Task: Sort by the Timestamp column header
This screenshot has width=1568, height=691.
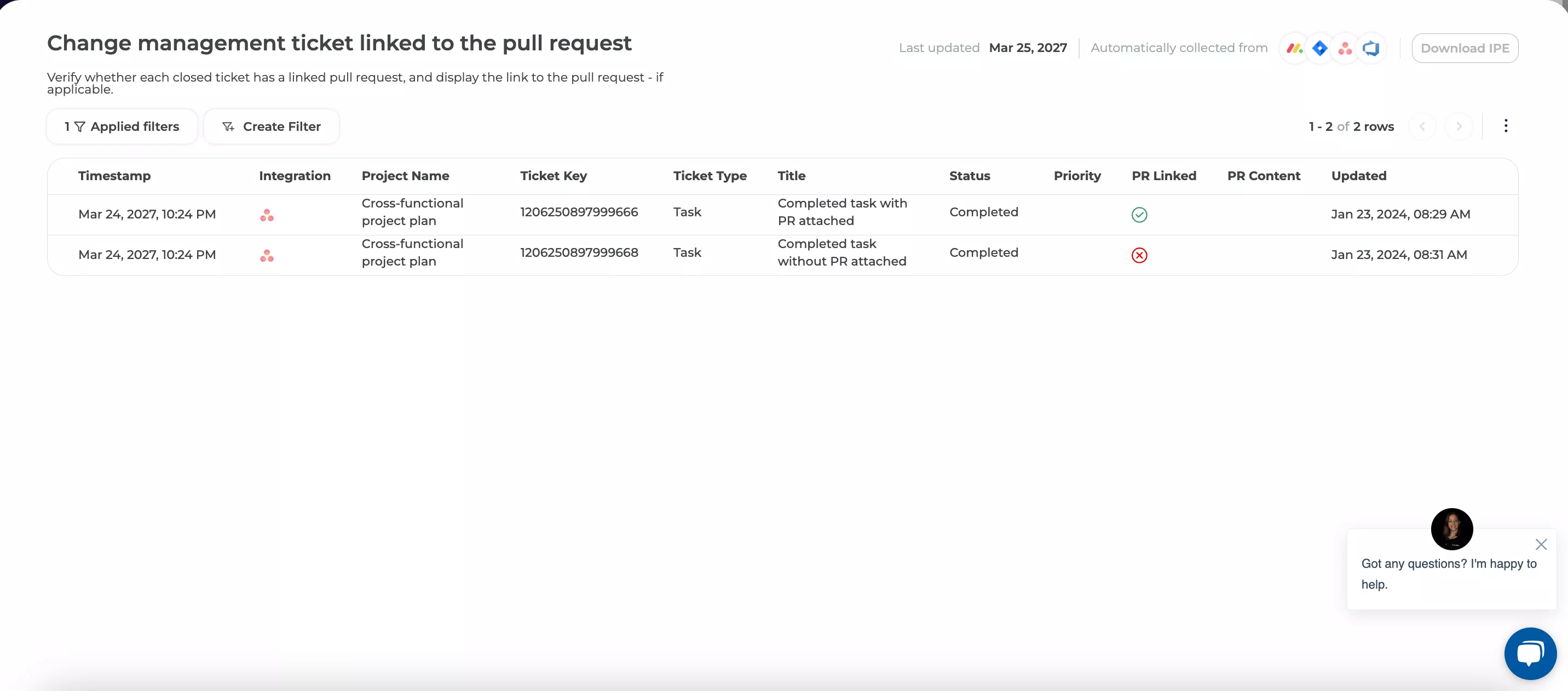Action: (114, 176)
